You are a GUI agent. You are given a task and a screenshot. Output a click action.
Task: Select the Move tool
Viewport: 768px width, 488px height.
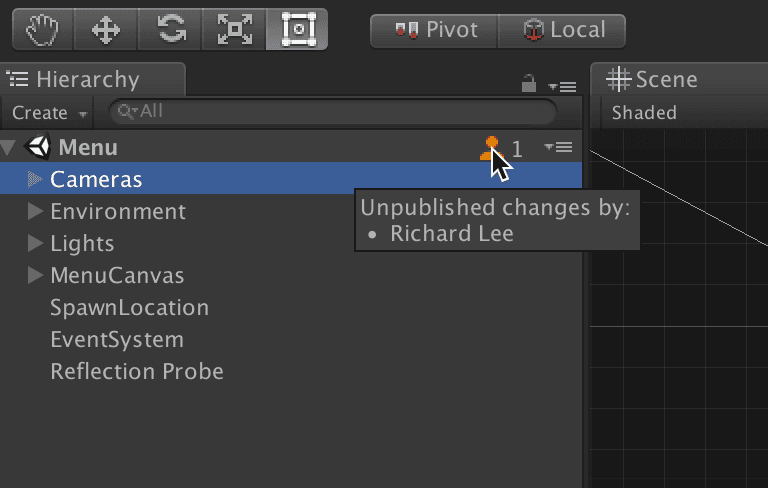(x=106, y=29)
